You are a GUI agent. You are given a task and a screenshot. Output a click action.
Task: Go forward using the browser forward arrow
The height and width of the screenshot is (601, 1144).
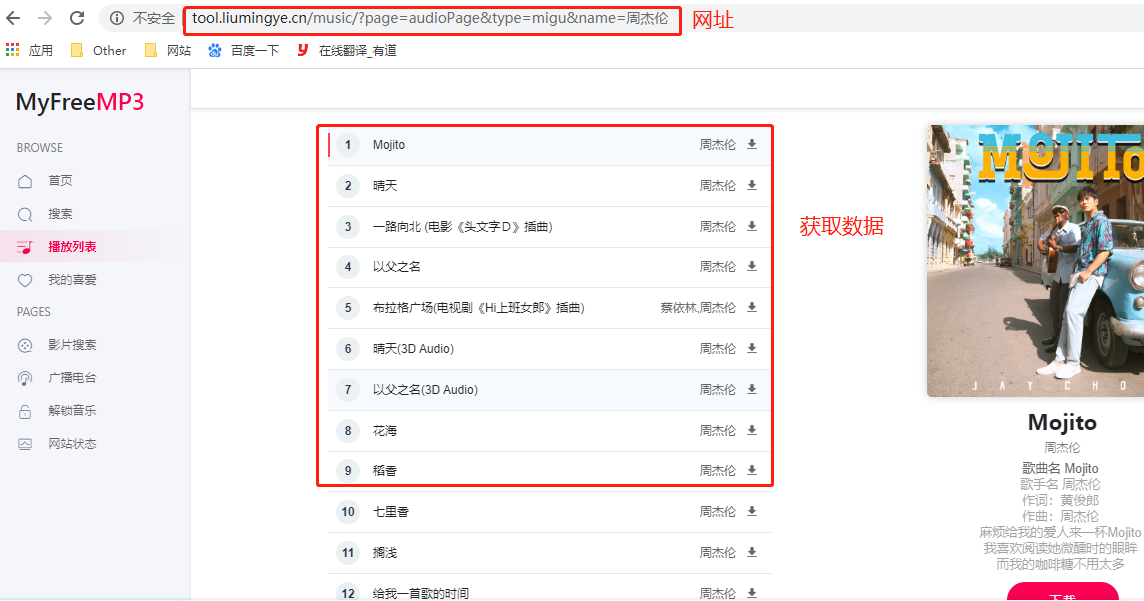click(45, 18)
